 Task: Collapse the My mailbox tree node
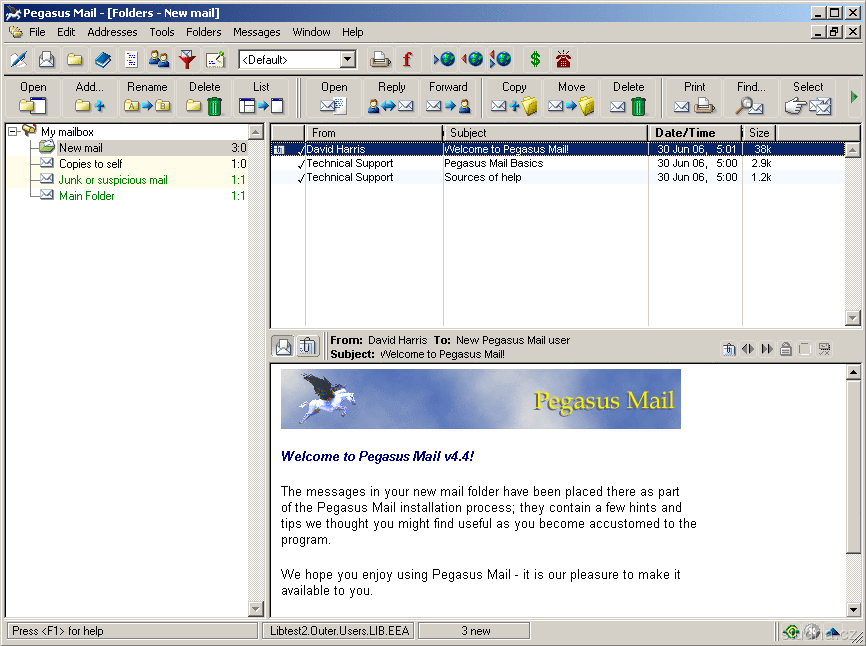[x=12, y=132]
